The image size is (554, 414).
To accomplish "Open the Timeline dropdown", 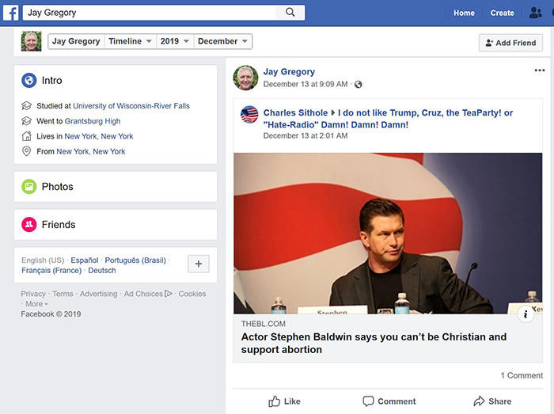I will click(130, 41).
